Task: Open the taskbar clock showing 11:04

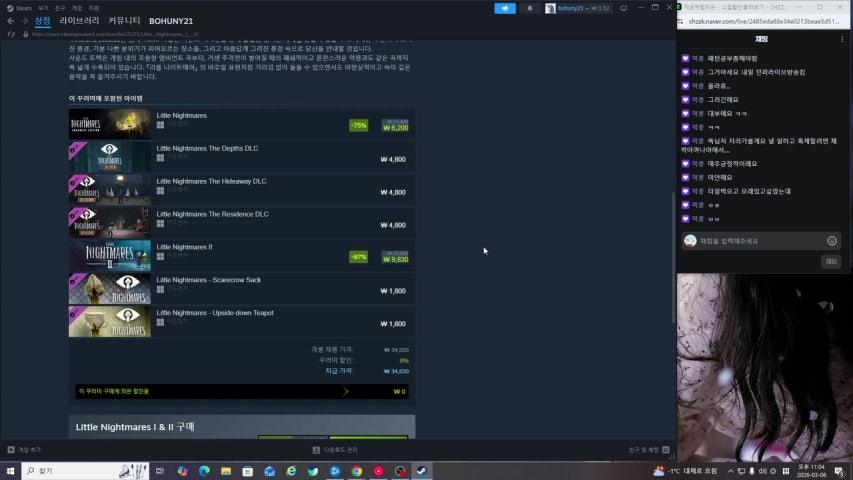Action: click(x=812, y=471)
